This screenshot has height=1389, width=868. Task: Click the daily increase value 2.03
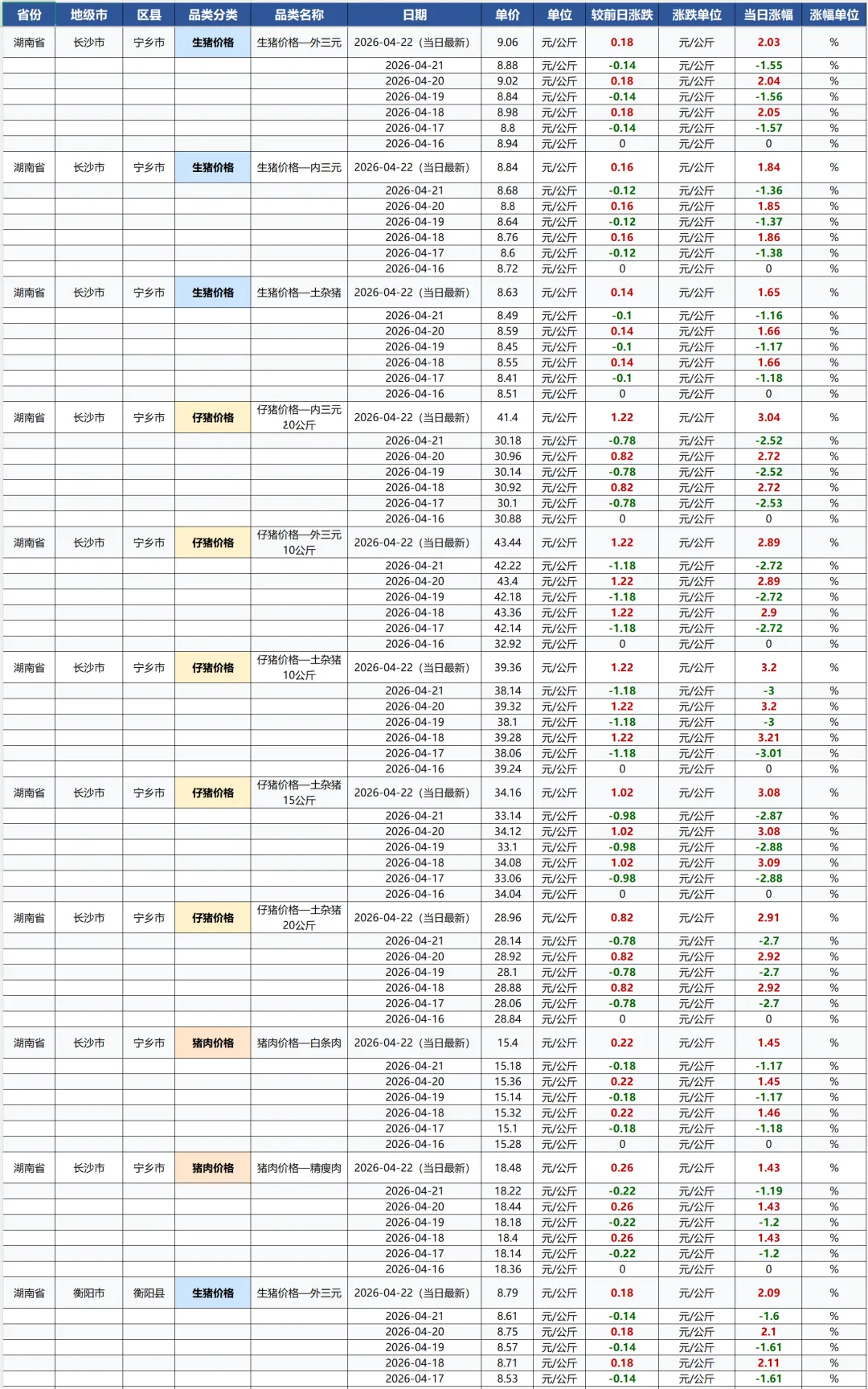tap(768, 43)
